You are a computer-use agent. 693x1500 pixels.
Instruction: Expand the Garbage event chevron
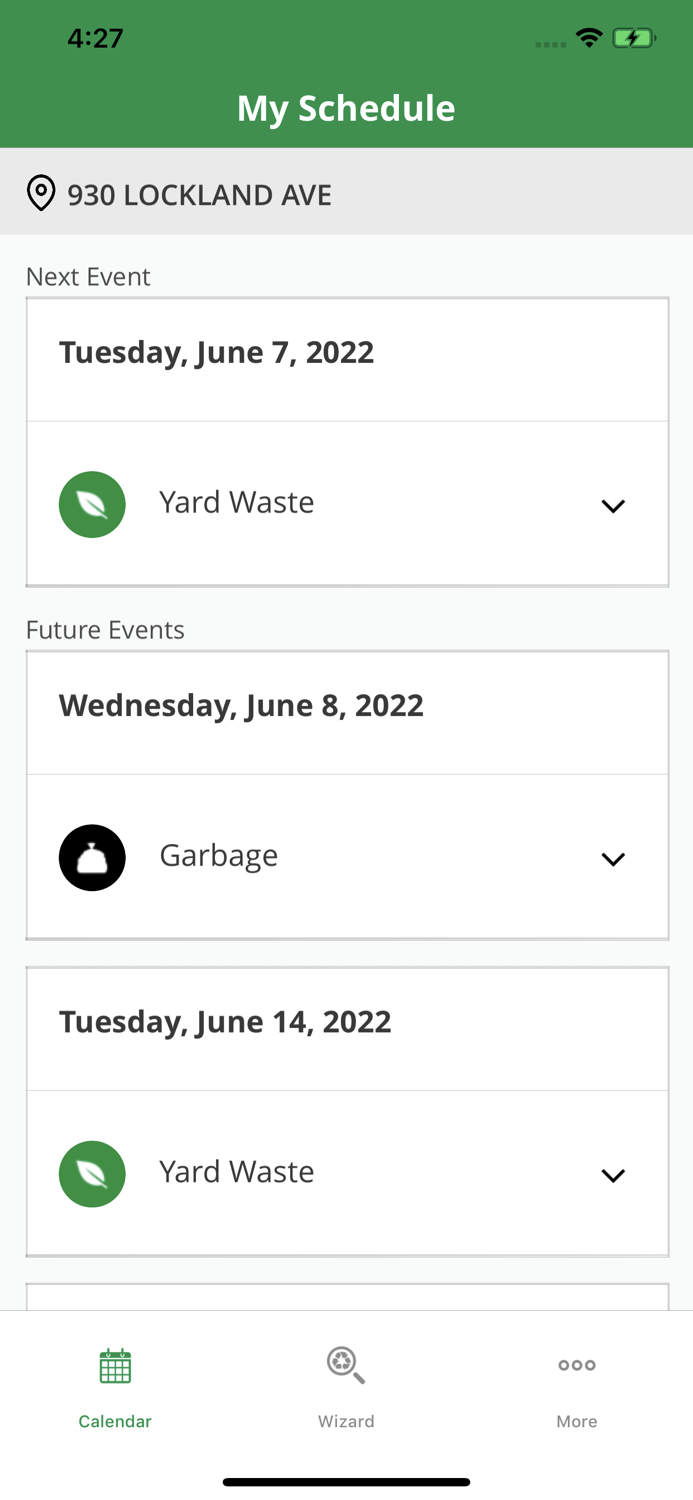click(613, 859)
